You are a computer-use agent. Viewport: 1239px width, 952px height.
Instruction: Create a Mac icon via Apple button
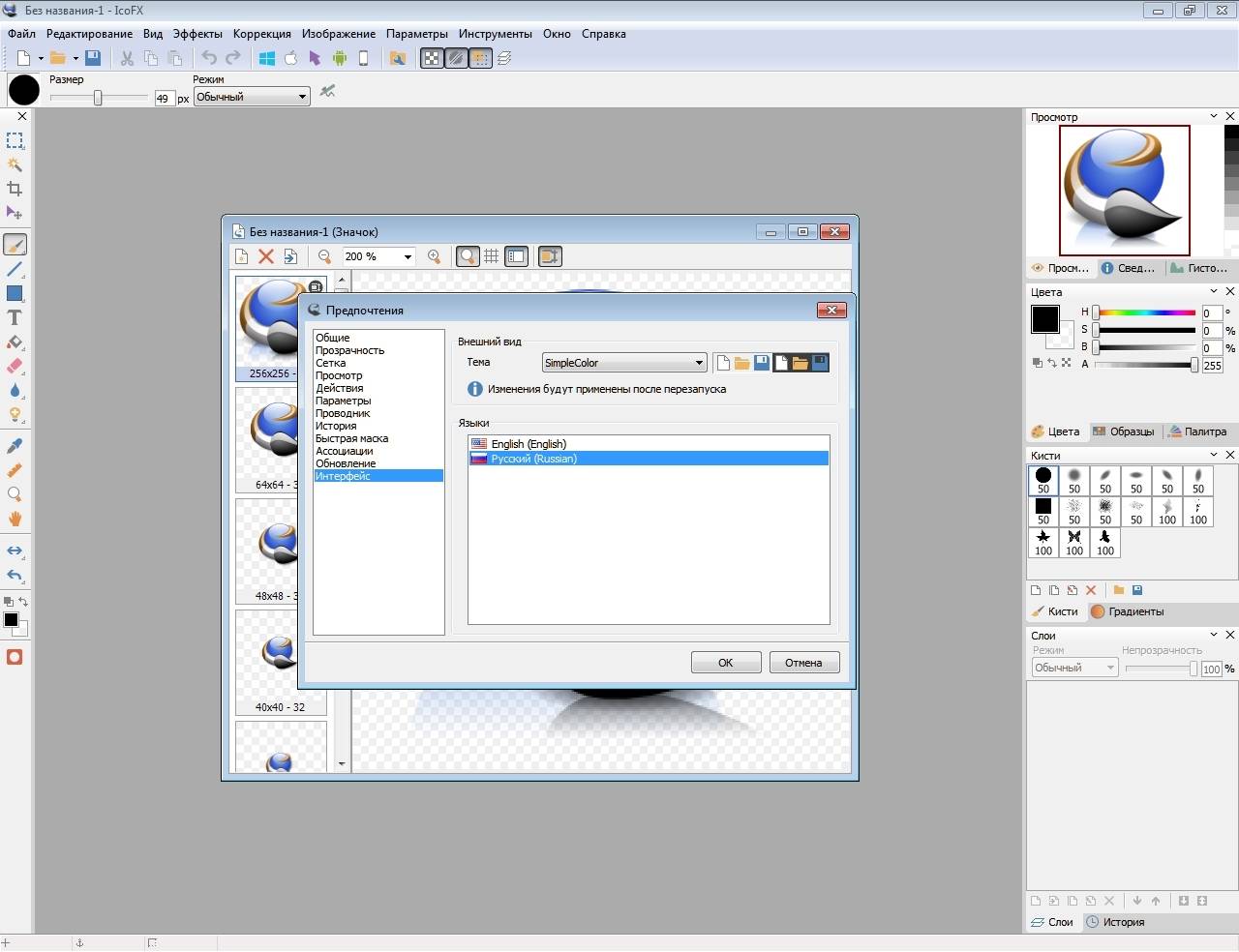[x=291, y=58]
